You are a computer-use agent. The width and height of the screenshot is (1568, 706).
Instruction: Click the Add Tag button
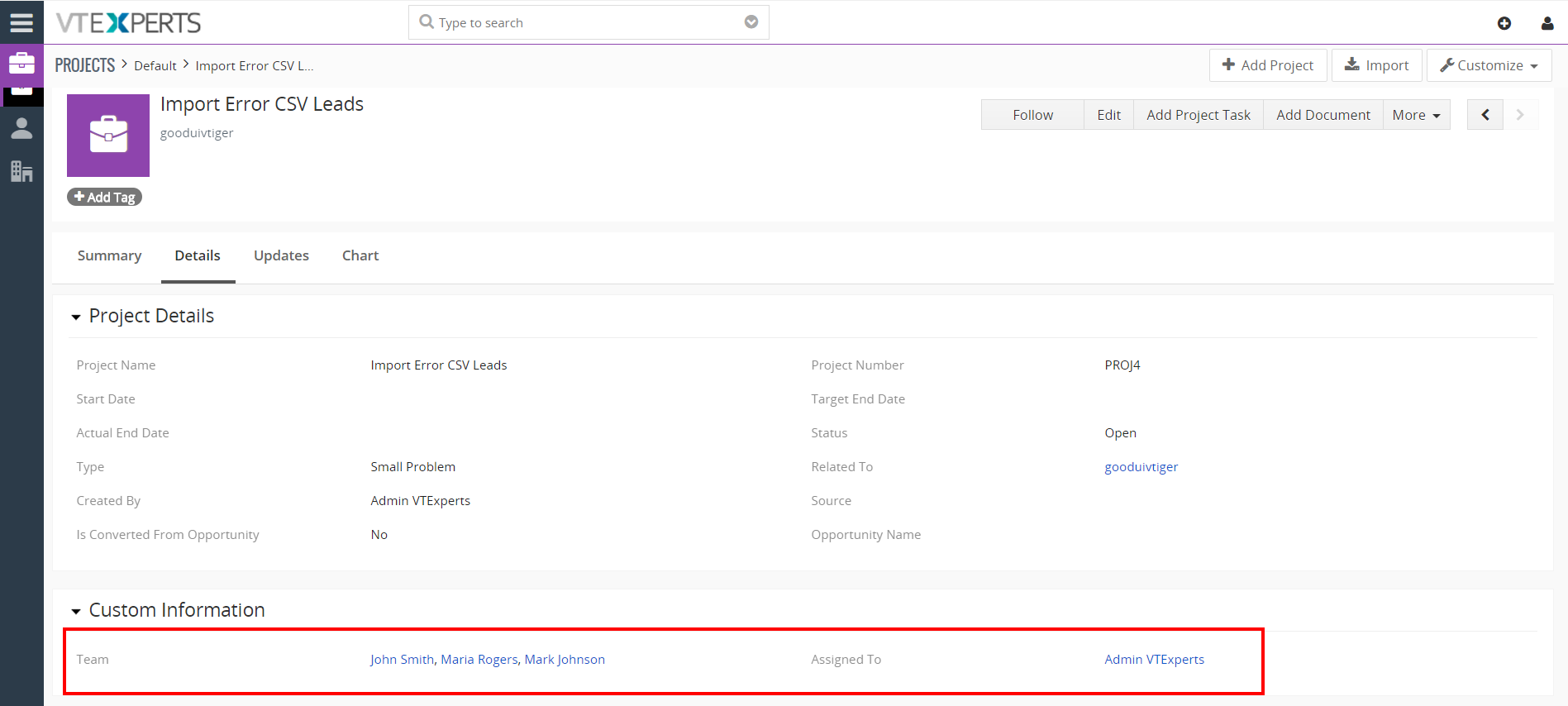(x=104, y=197)
